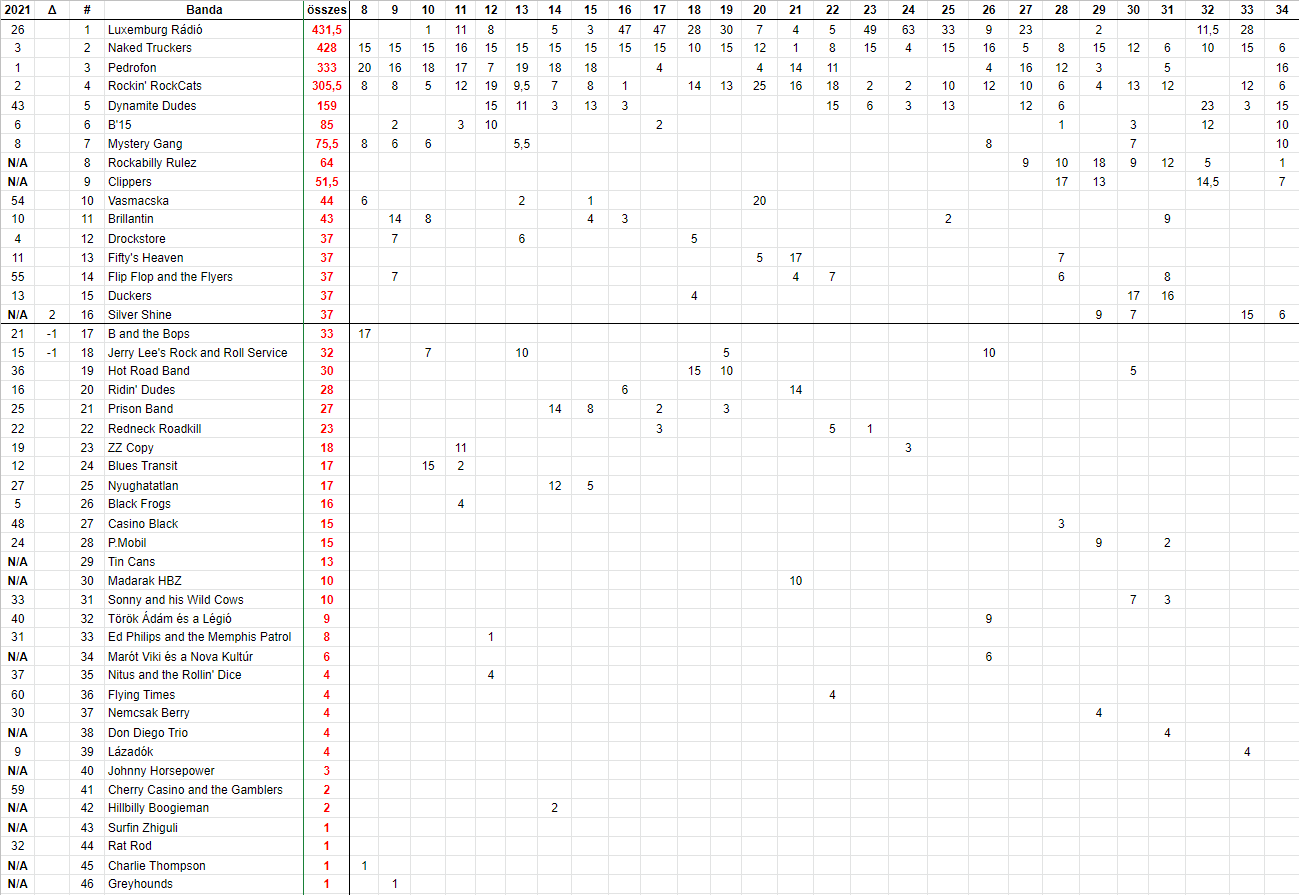Select Ed Philips and the Memphis Patrol
1299x895 pixels.
click(200, 637)
